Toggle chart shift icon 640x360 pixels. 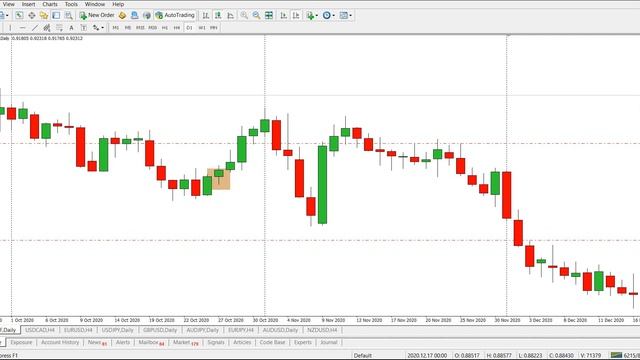296,16
